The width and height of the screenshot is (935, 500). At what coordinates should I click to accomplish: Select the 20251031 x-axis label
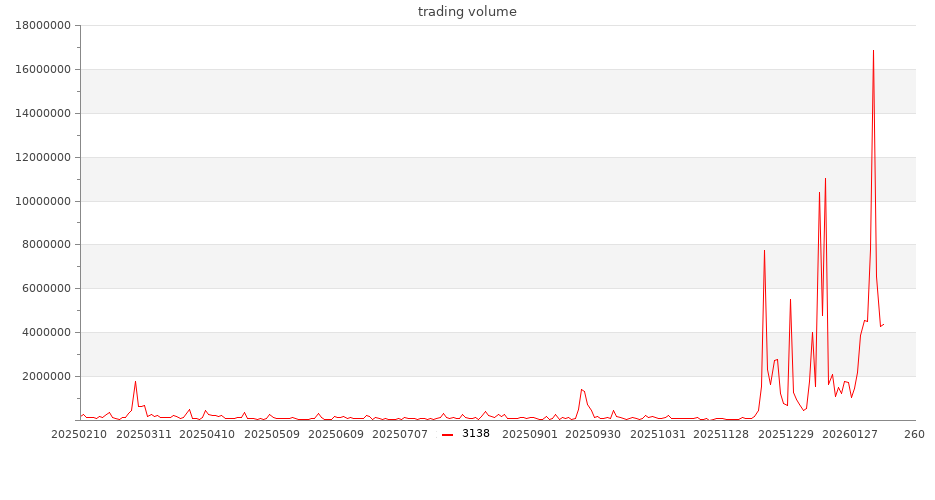pyautogui.click(x=658, y=435)
